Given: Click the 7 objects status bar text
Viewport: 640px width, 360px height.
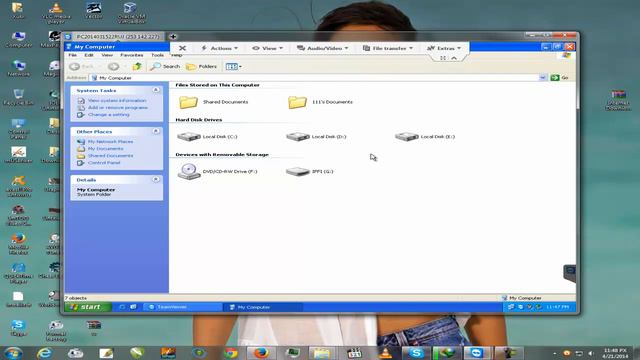Looking at the screenshot, I should (x=76, y=298).
